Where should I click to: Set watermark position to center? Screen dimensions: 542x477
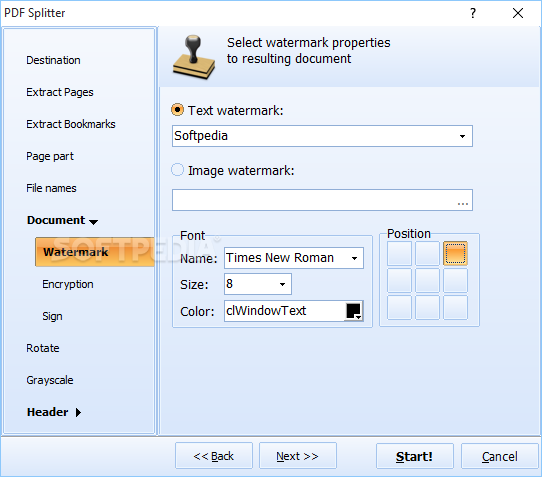point(428,280)
